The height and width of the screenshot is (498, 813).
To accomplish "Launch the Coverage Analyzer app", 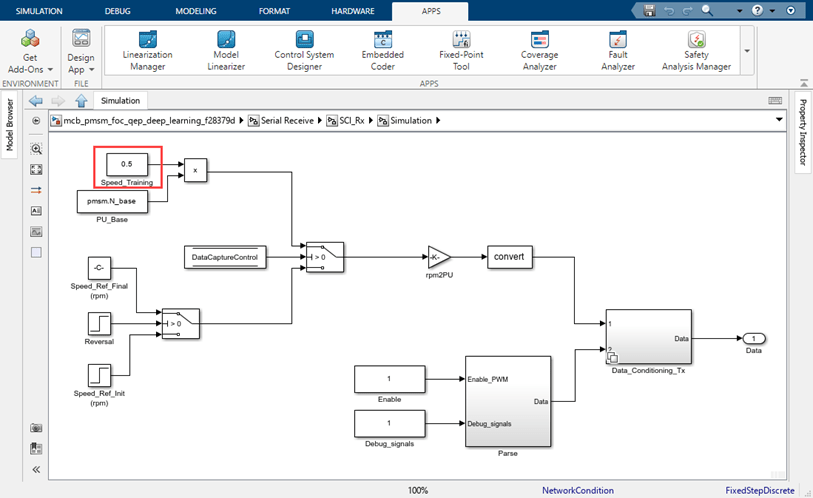I will point(539,48).
